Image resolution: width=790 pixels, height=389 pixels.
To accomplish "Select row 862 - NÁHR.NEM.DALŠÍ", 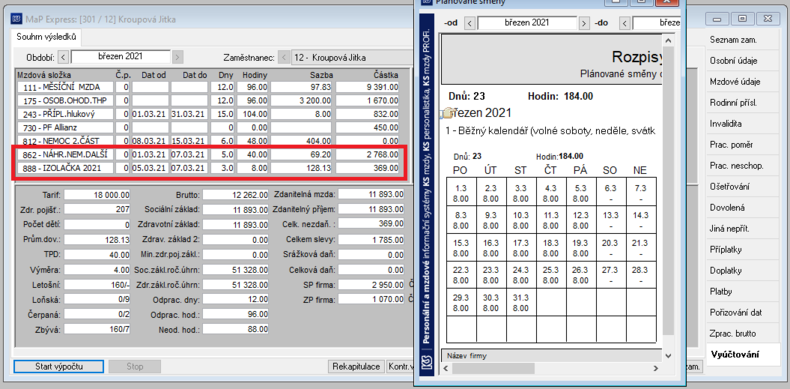I will tap(208, 154).
